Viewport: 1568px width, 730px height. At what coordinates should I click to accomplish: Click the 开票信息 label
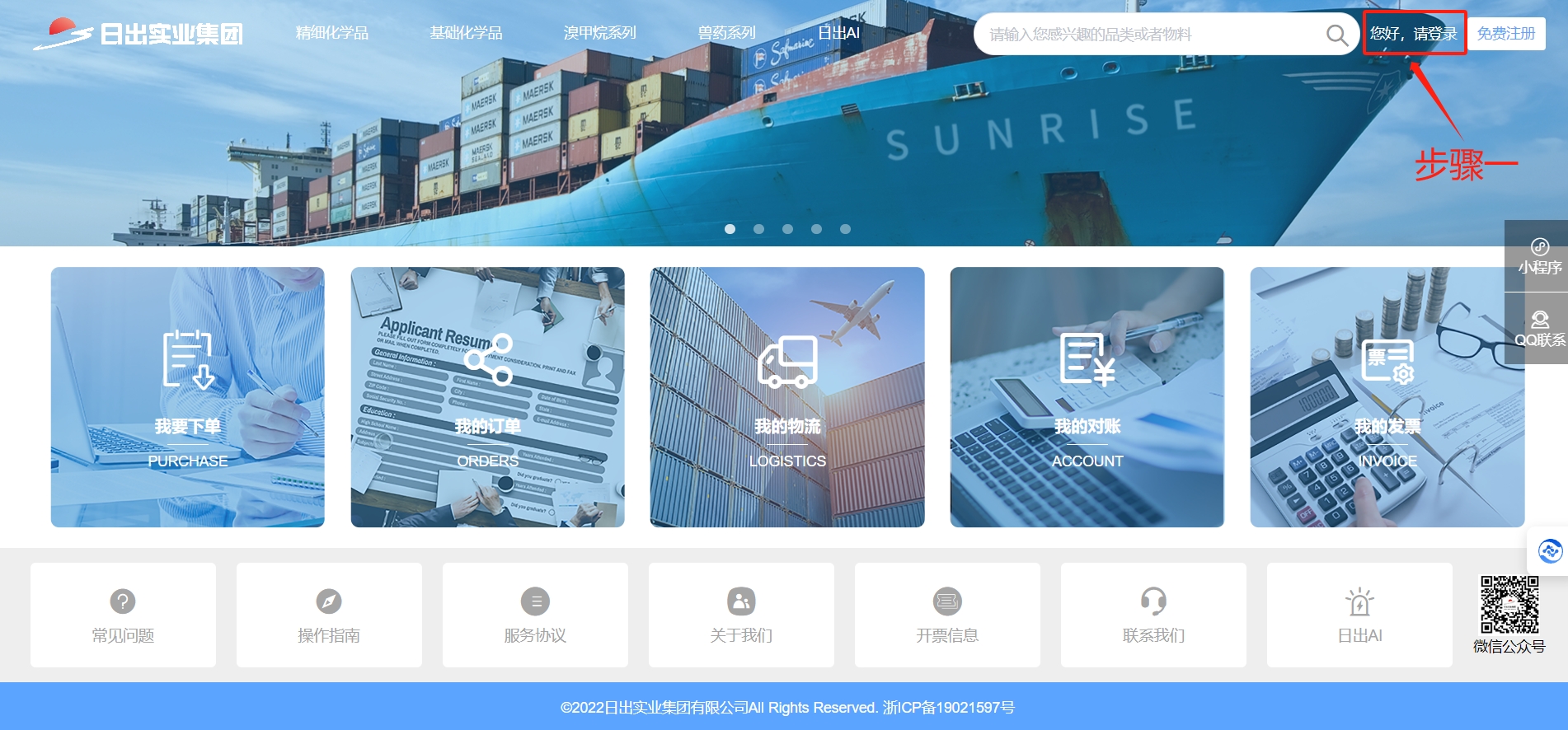point(947,635)
